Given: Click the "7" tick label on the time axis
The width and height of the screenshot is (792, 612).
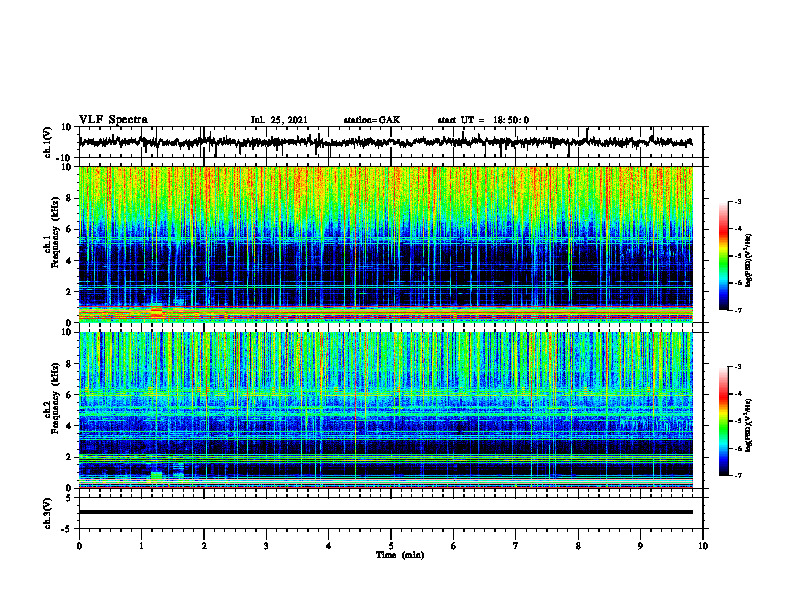Looking at the screenshot, I should pos(516,546).
